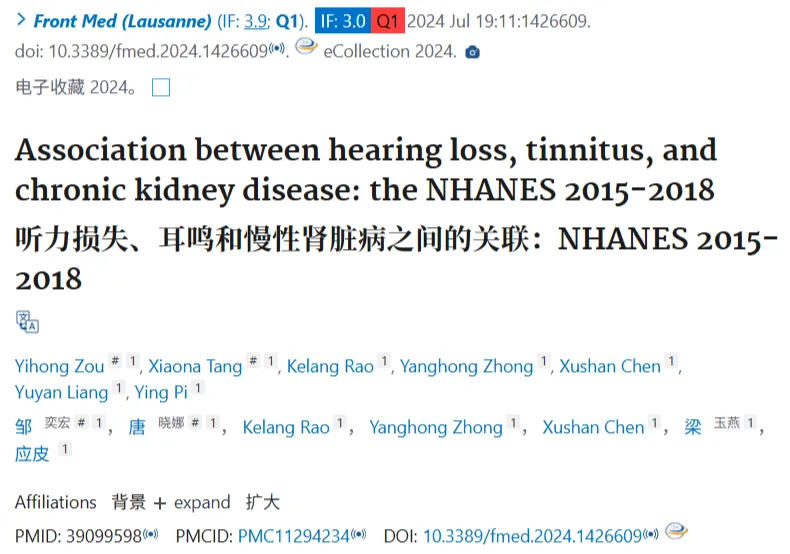Expand the journal chevron before Front Med

(x=21, y=20)
